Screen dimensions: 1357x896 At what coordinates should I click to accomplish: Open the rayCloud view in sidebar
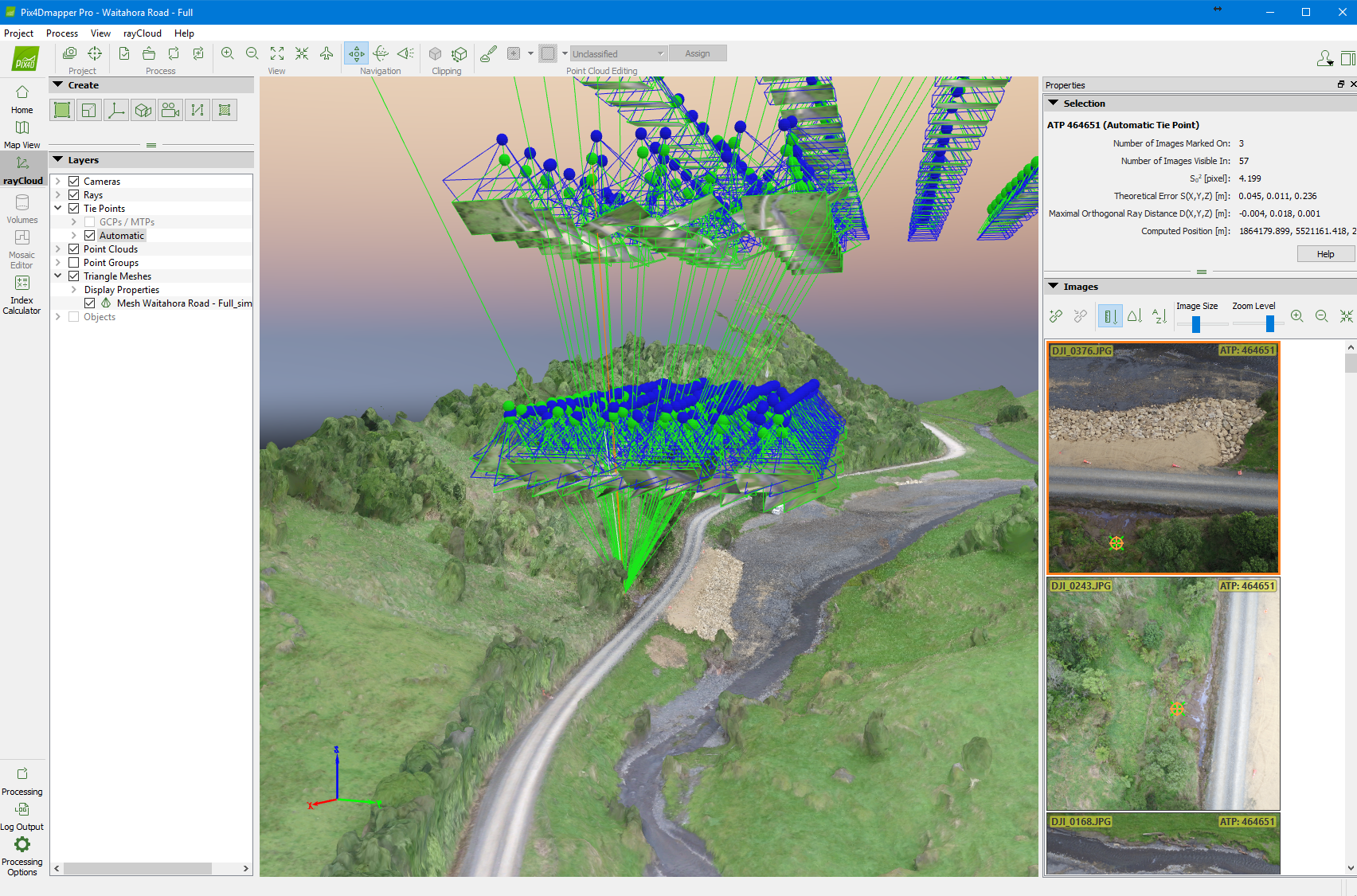pyautogui.click(x=22, y=169)
